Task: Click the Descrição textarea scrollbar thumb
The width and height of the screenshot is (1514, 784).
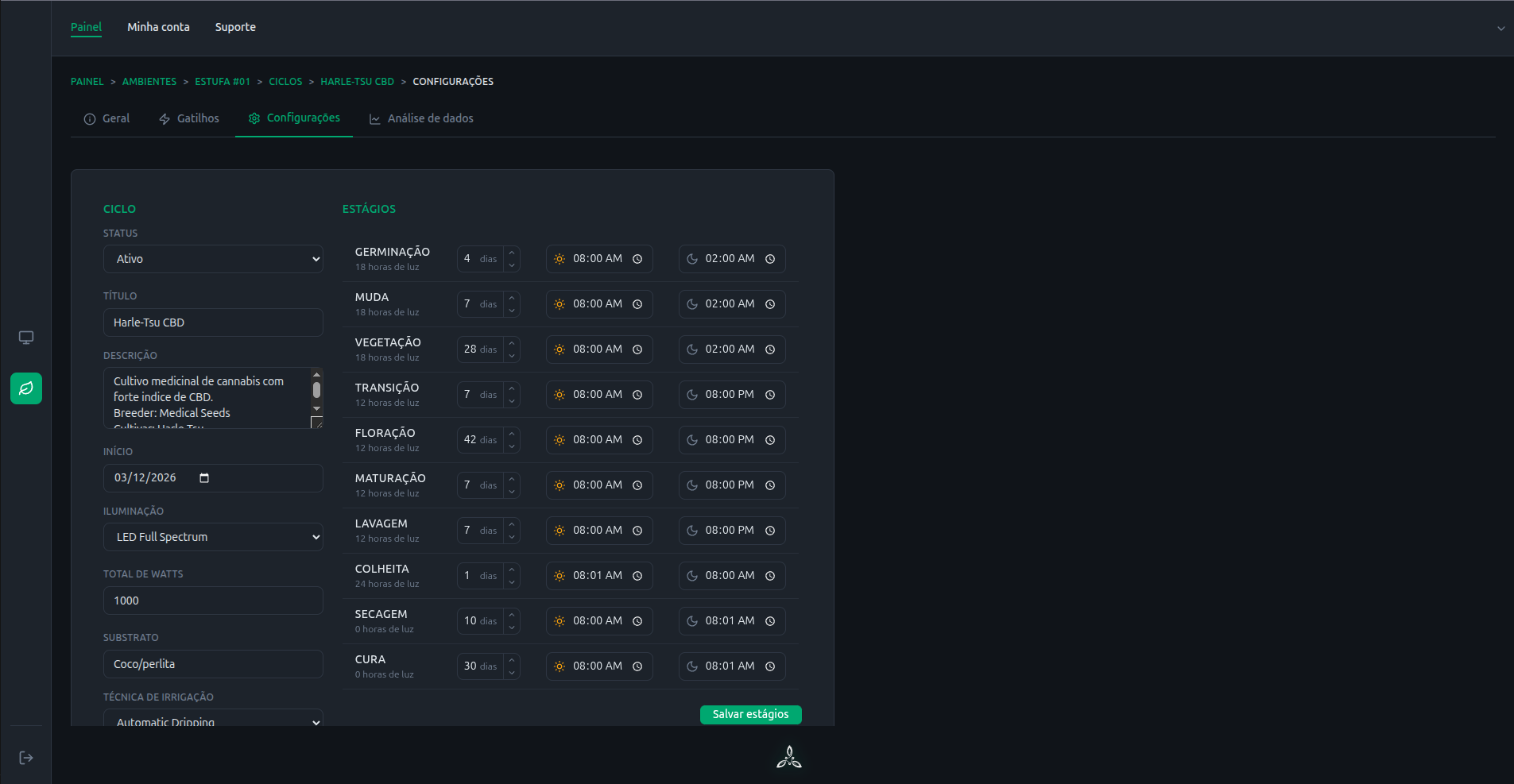Action: (316, 390)
